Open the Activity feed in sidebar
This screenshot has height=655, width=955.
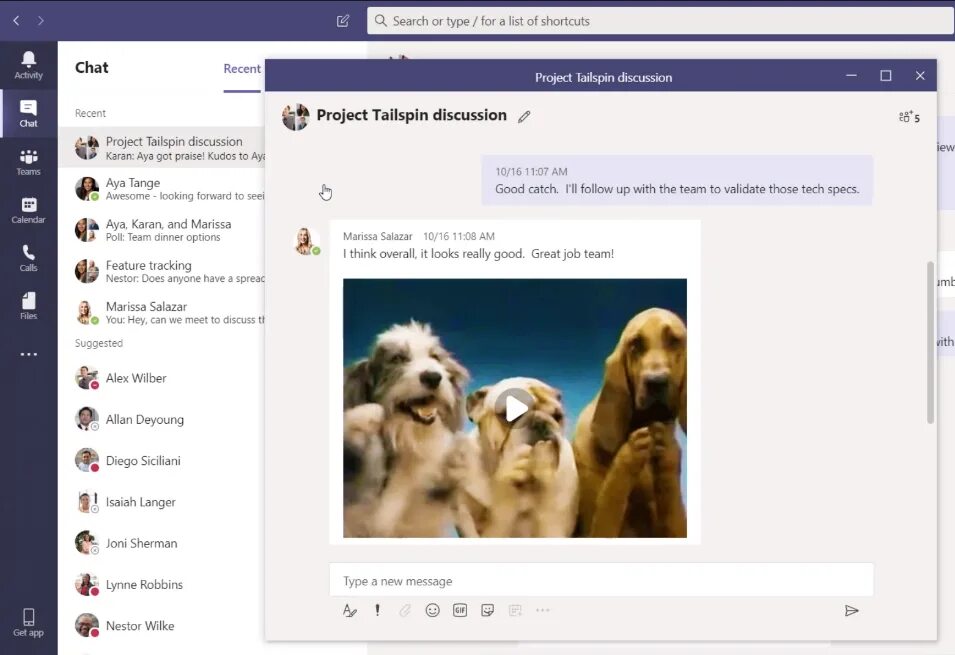(x=29, y=65)
